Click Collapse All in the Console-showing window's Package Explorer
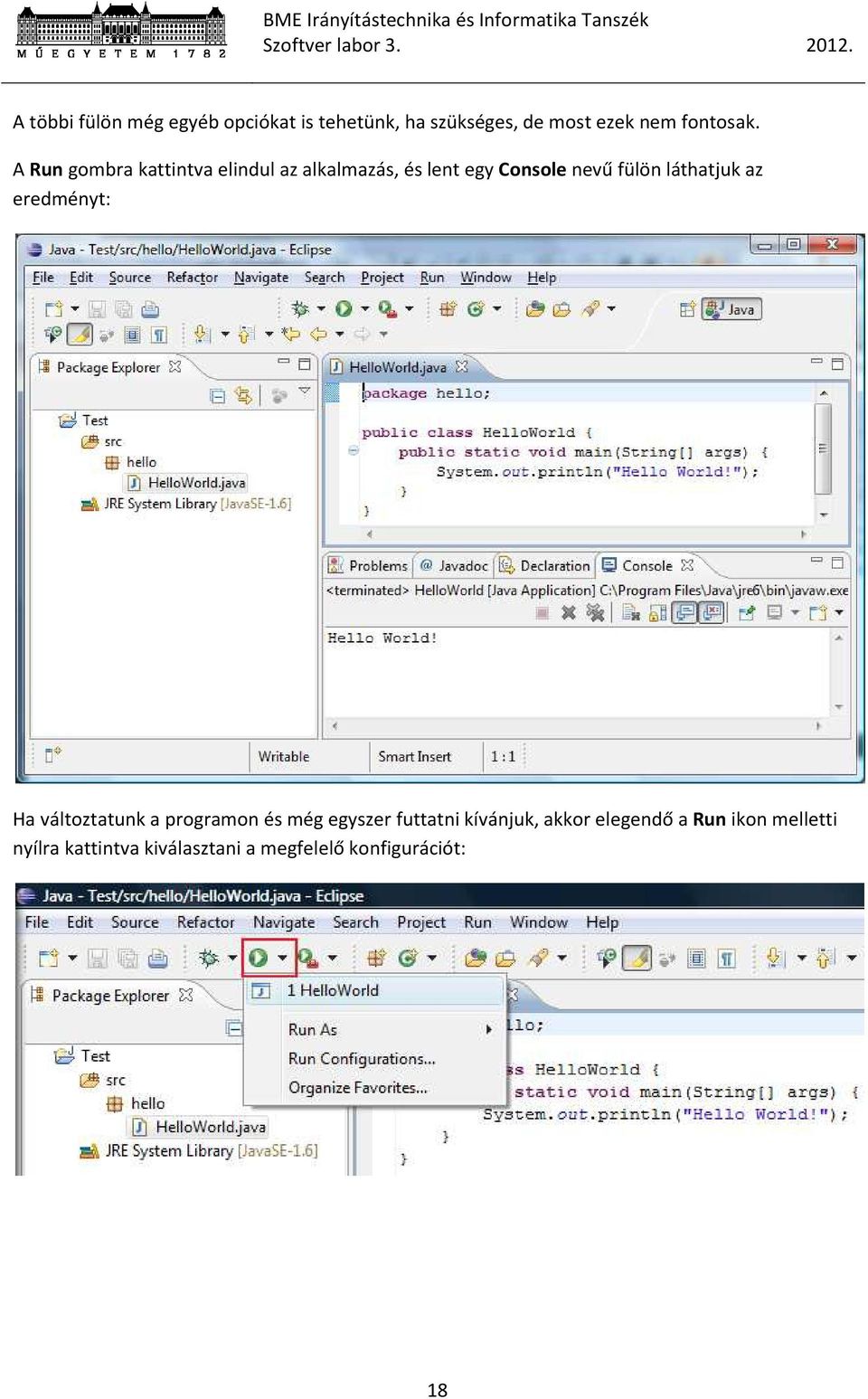The height and width of the screenshot is (1399, 868). (217, 395)
